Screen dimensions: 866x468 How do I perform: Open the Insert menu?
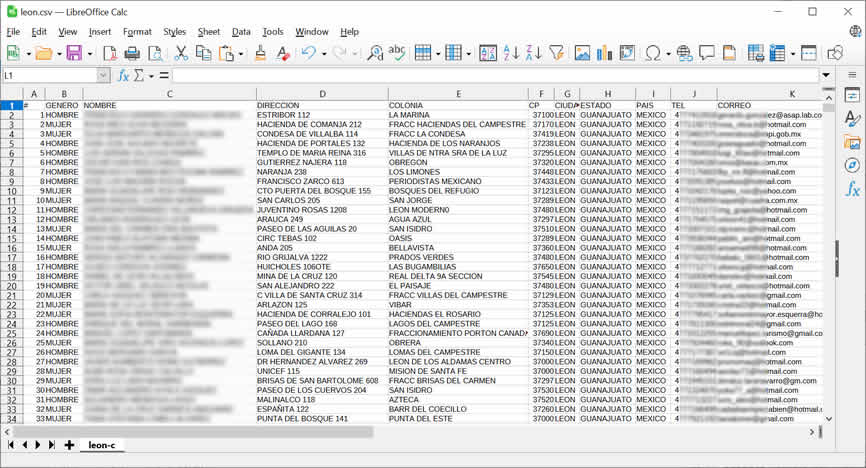pyautogui.click(x=100, y=32)
